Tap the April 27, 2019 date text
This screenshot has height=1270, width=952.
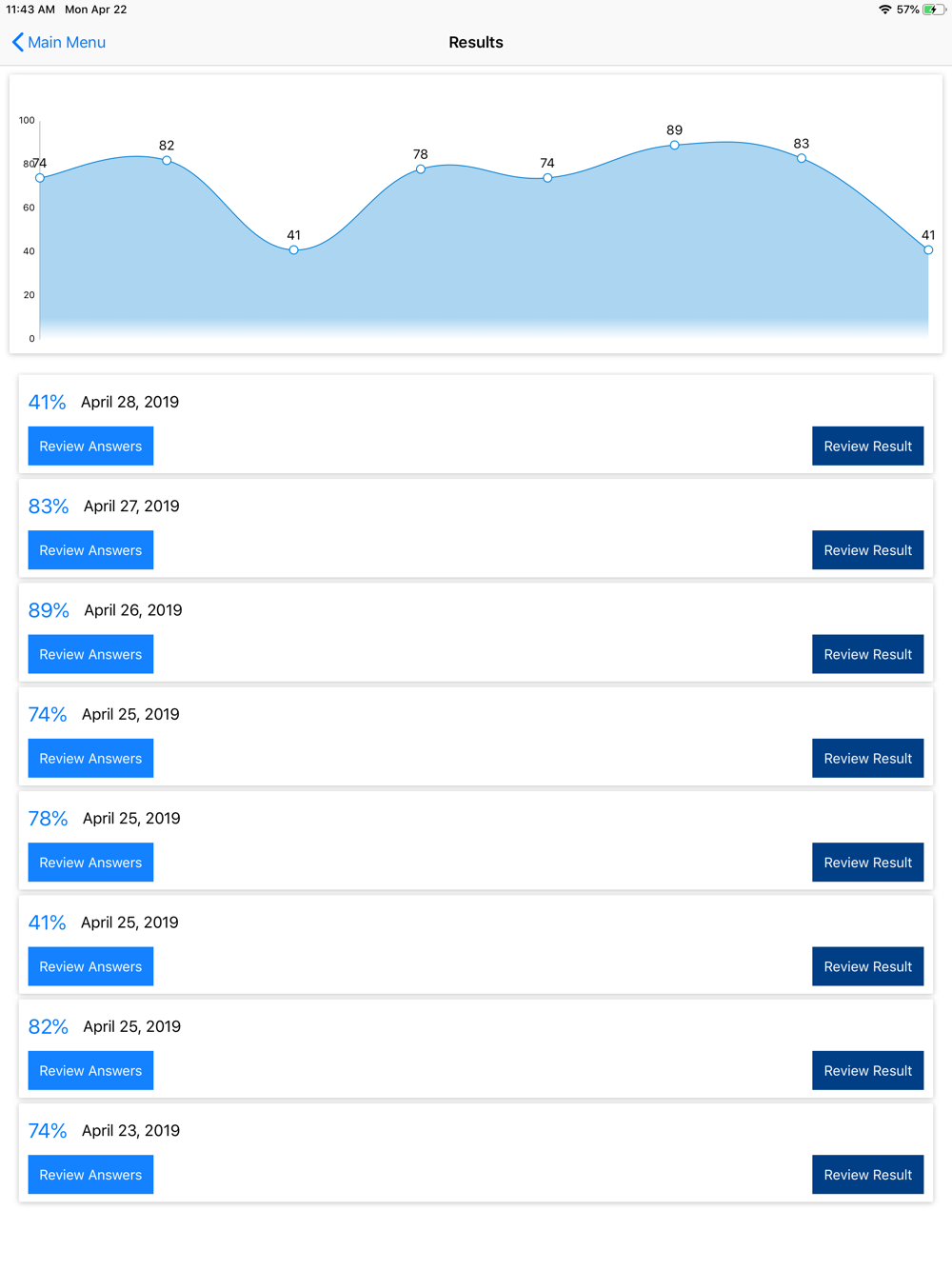click(x=131, y=506)
